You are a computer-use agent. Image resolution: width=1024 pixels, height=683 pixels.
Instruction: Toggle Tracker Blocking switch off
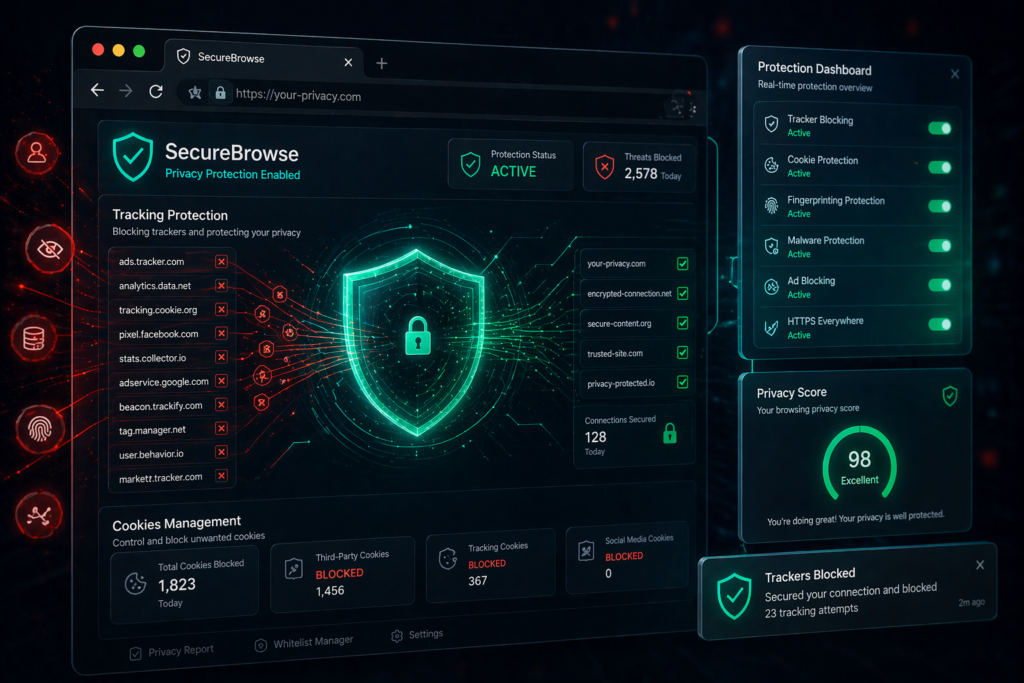coord(939,128)
